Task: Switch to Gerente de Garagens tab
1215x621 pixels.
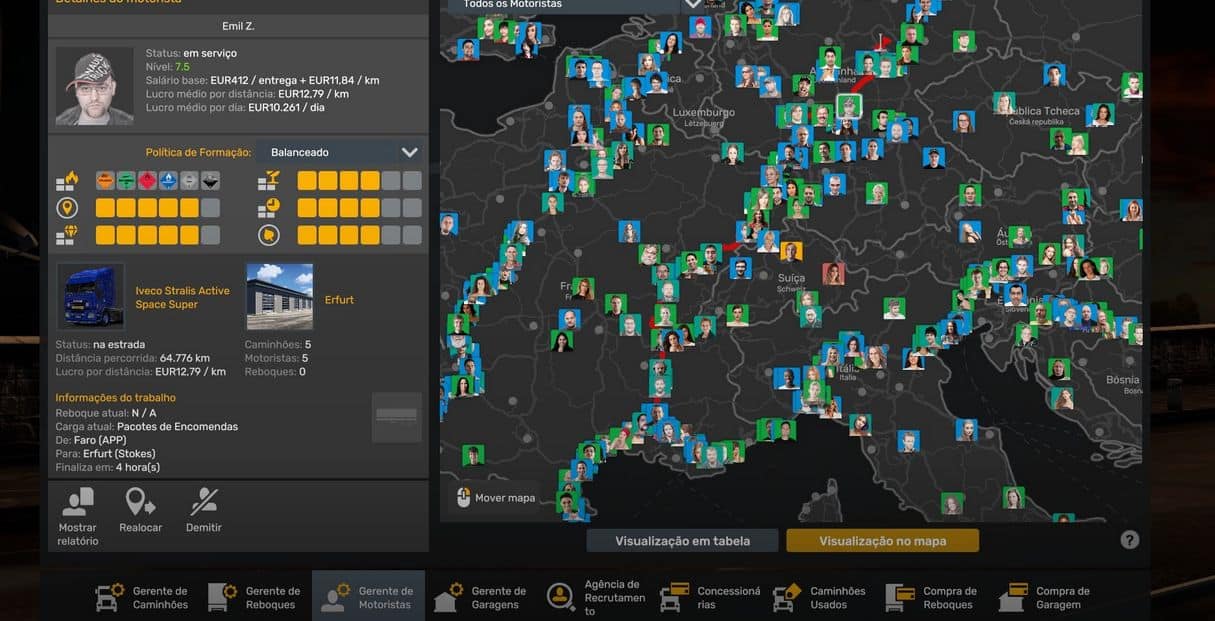Action: point(481,597)
